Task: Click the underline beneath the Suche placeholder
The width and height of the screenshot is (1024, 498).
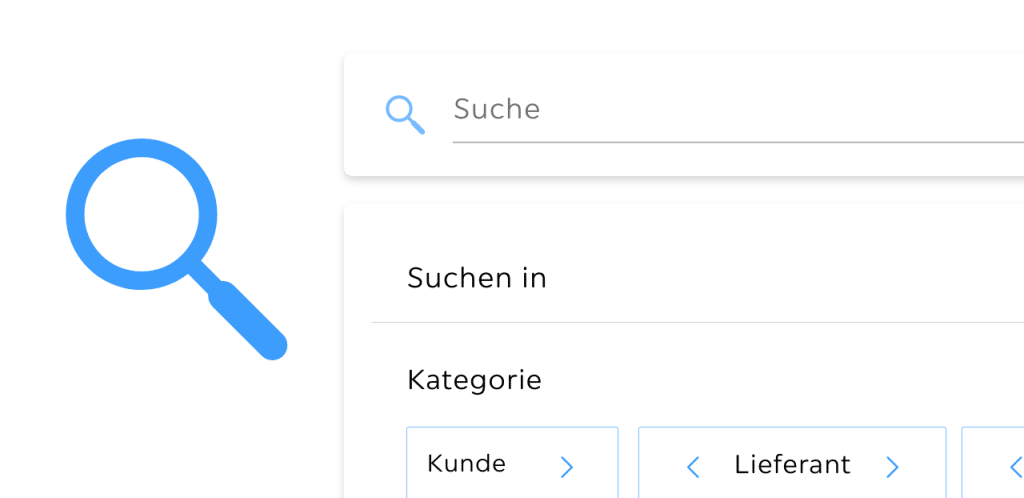Action: coord(738,141)
